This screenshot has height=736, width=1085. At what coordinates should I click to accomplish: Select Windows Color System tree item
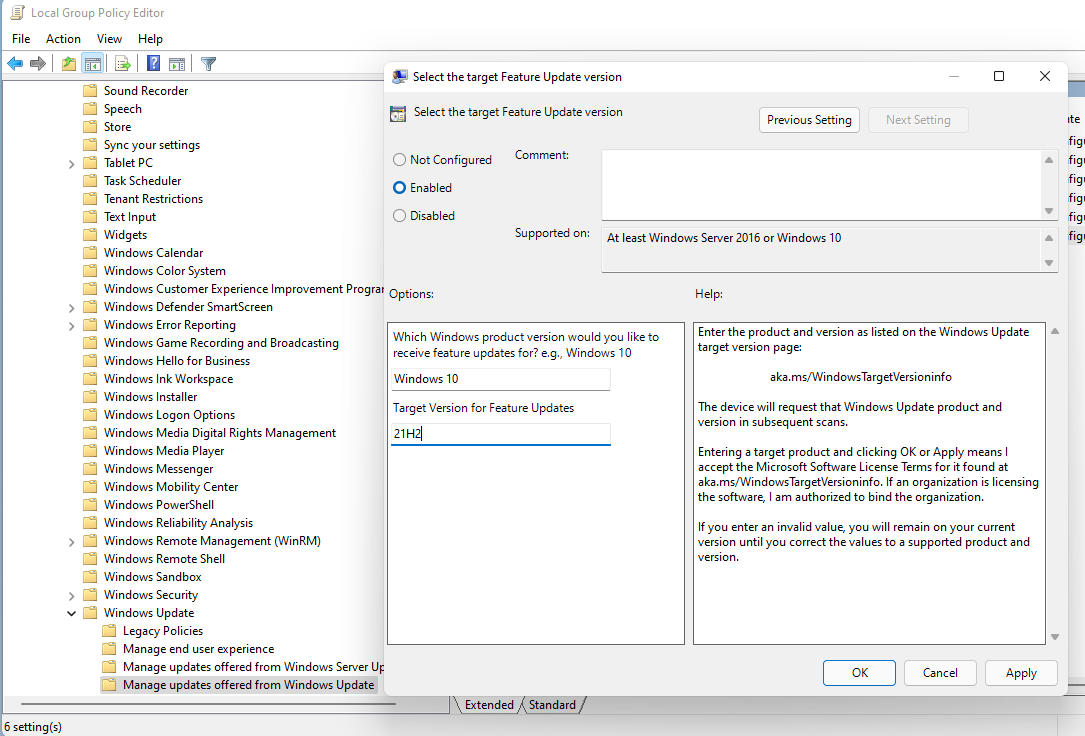pos(165,271)
